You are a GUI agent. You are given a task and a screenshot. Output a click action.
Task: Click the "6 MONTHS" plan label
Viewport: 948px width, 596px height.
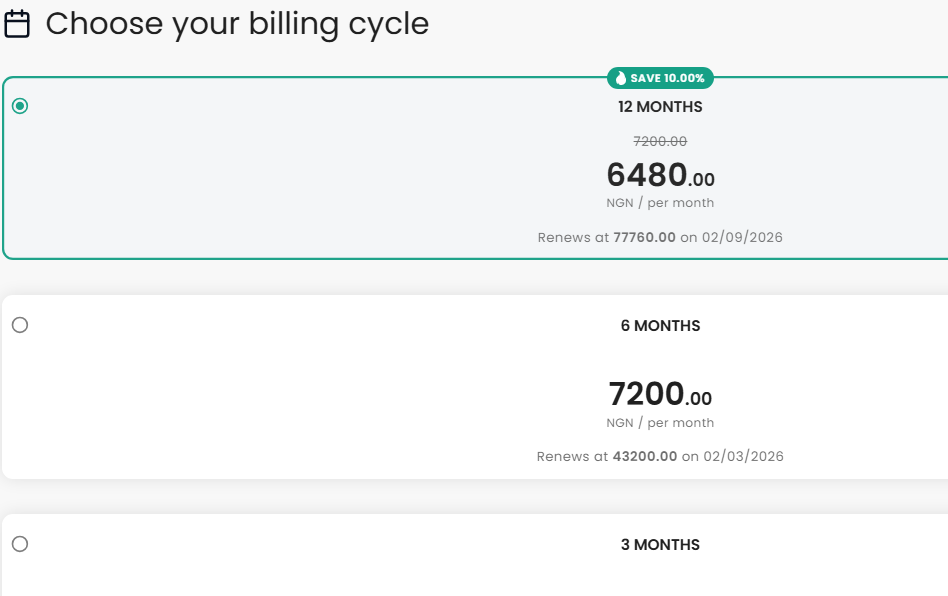click(x=660, y=325)
